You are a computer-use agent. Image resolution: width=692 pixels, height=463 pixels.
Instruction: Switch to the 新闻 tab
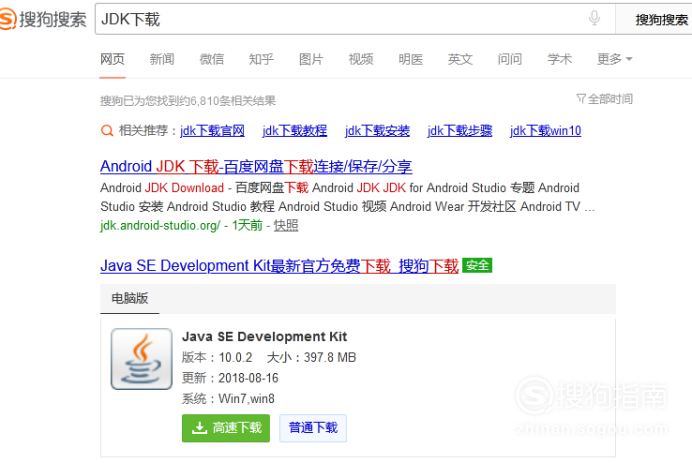click(x=162, y=59)
